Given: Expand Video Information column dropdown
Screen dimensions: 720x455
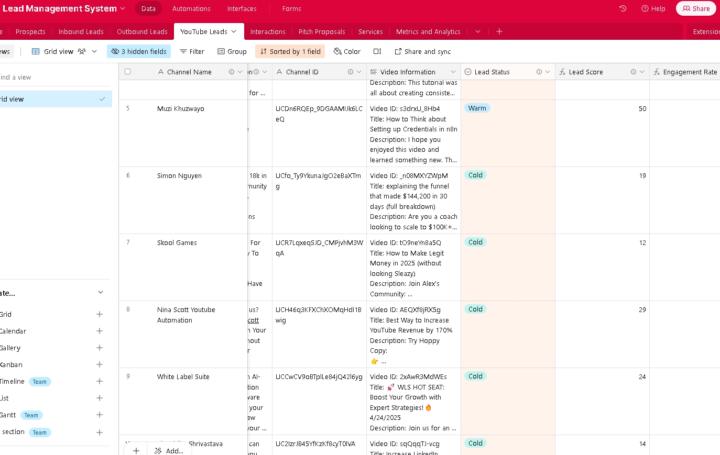Looking at the screenshot, I should pos(453,72).
